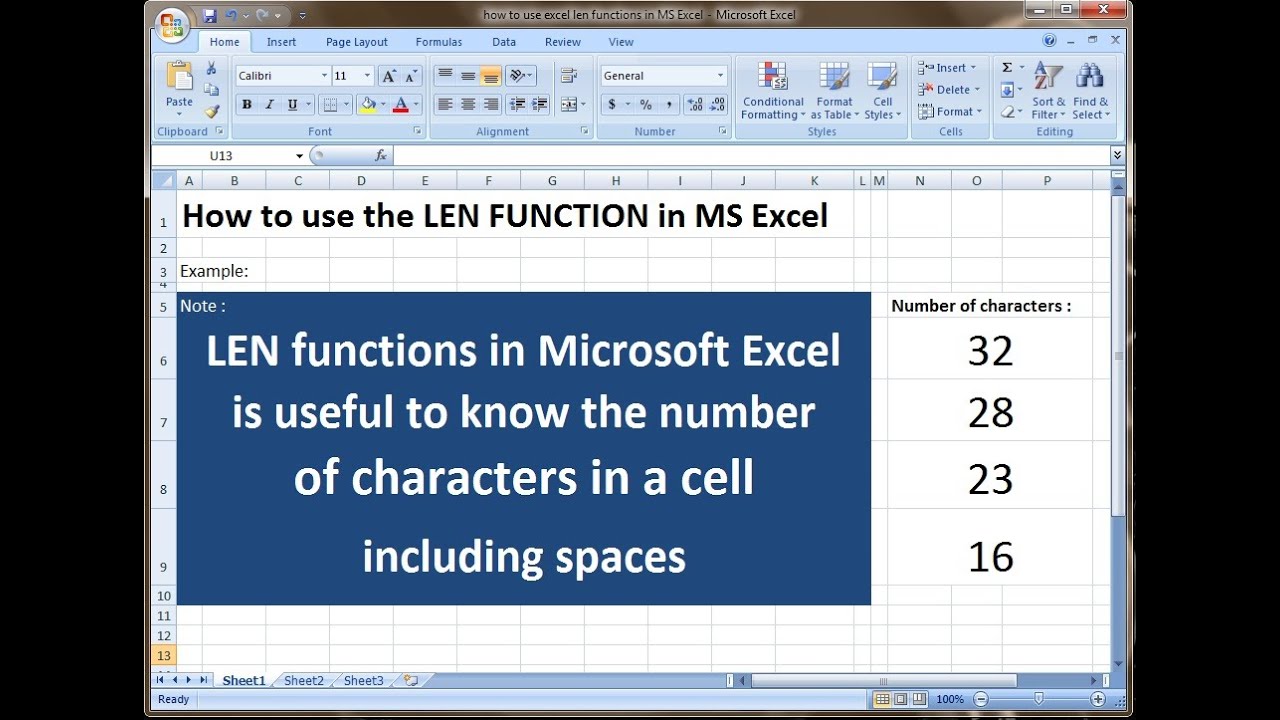The image size is (1280, 720).
Task: Open the Data ribbon tab
Action: pos(504,42)
